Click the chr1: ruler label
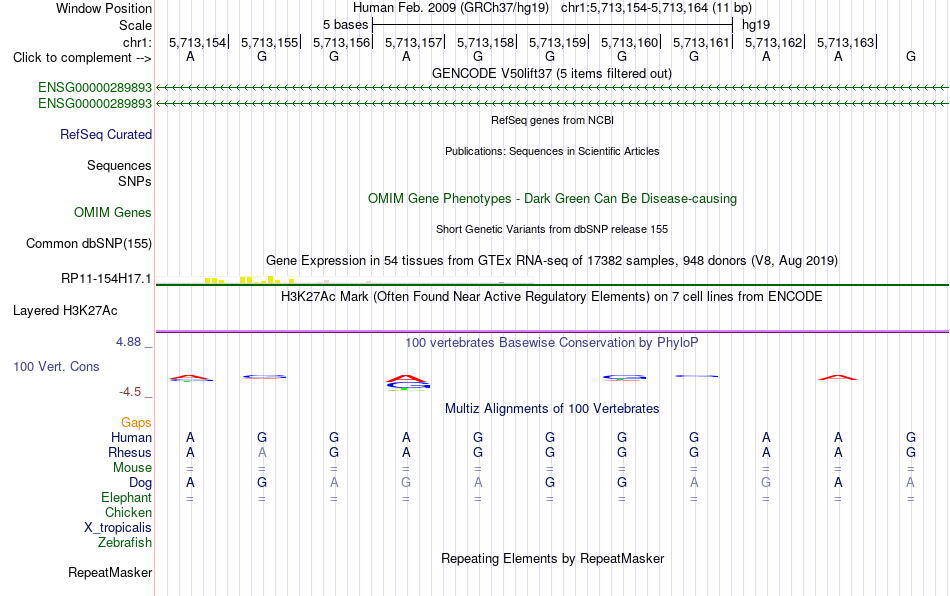 coord(137,42)
